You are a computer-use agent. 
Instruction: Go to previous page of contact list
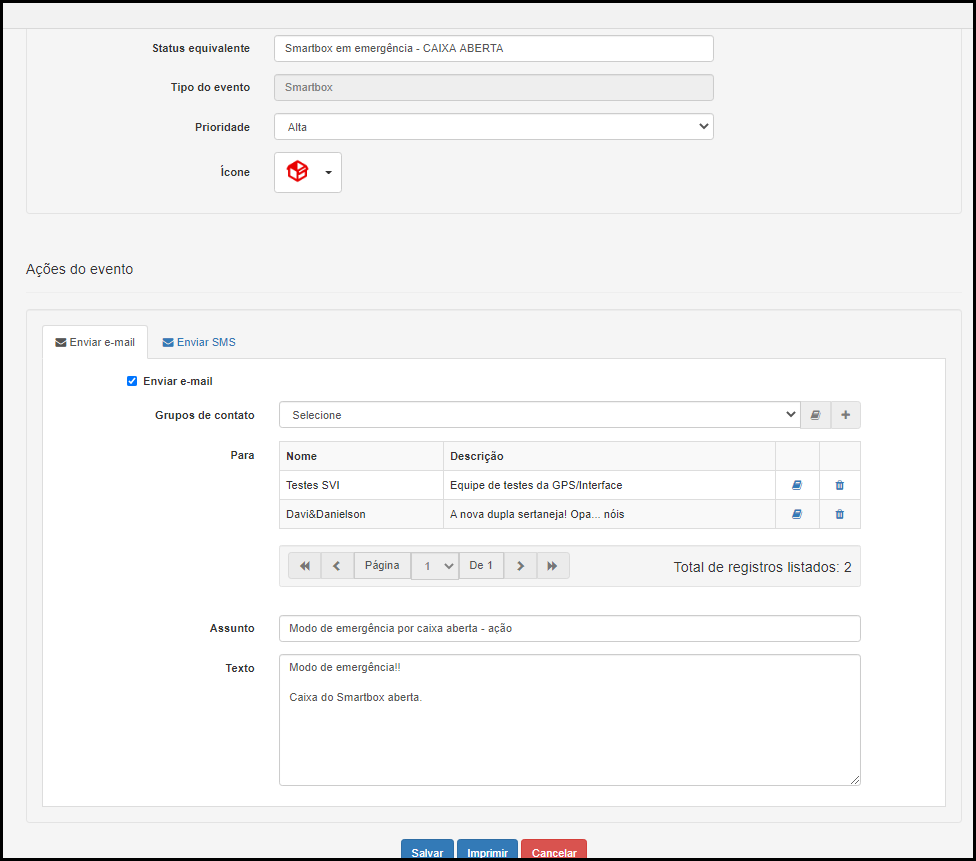(x=337, y=566)
